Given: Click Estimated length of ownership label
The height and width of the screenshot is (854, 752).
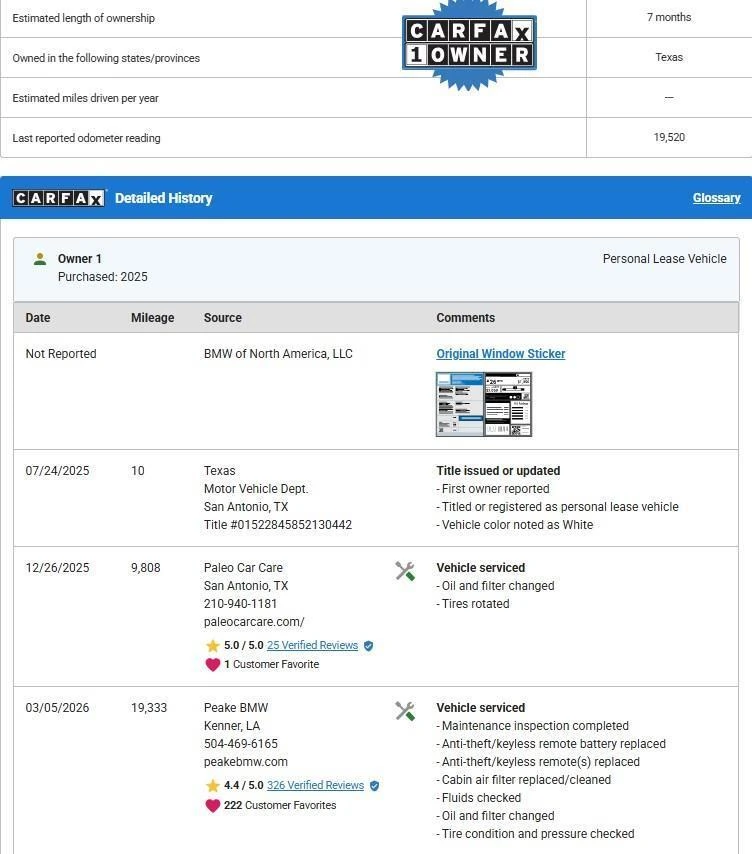Looking at the screenshot, I should [x=83, y=18].
